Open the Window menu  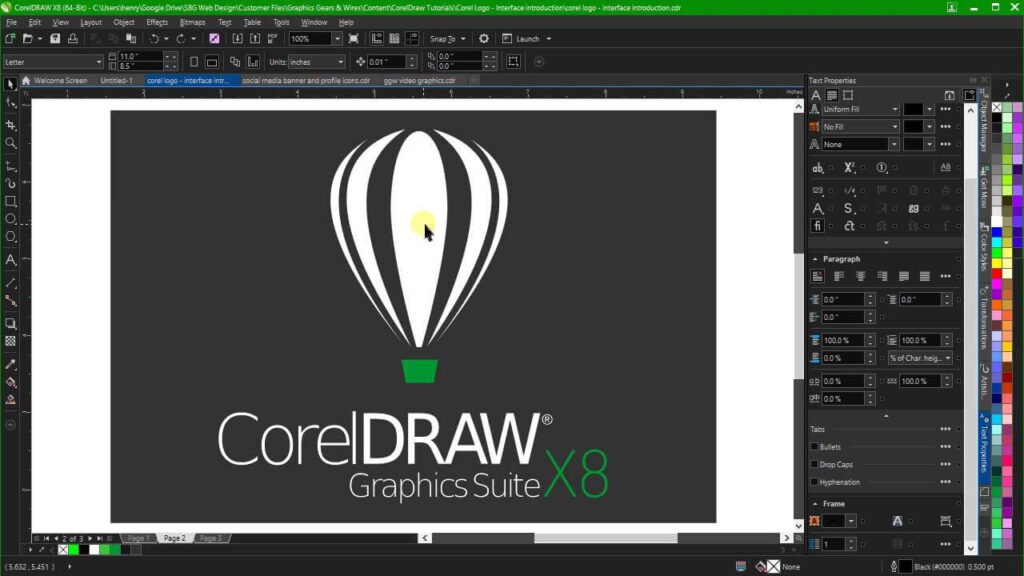coord(313,22)
